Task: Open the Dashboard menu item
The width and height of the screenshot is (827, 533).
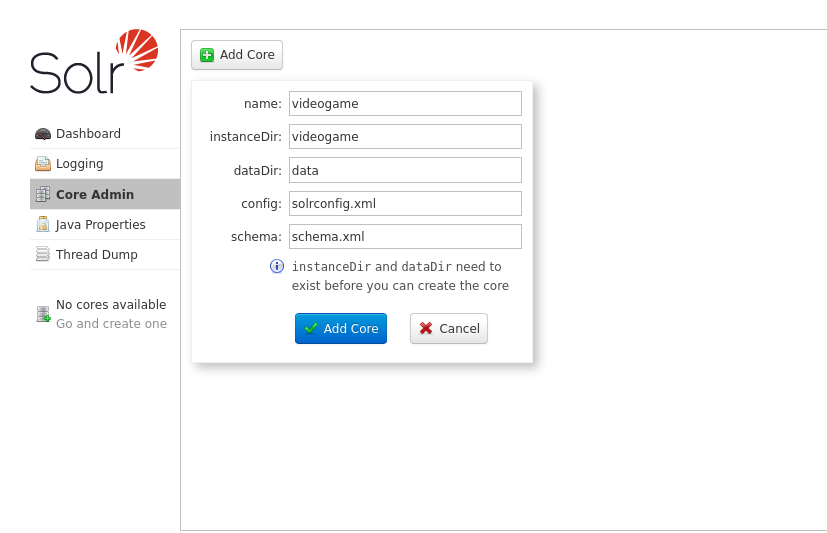Action: [x=88, y=134]
